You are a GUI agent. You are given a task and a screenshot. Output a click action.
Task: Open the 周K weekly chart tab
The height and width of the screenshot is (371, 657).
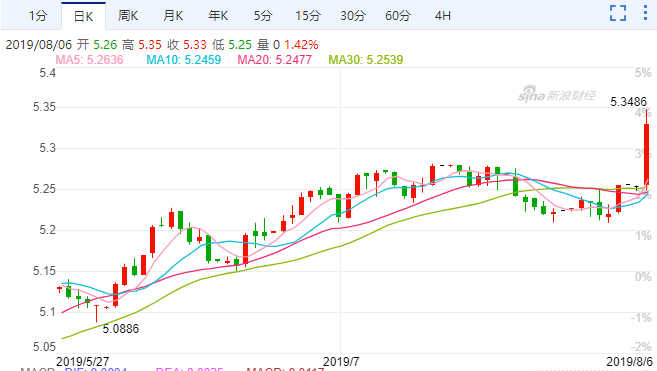point(128,16)
